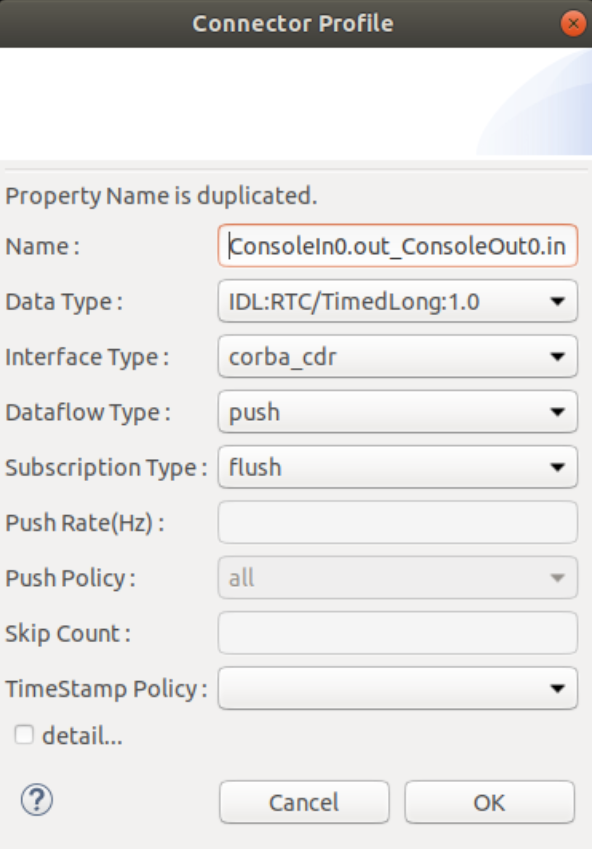This screenshot has width=592, height=849.
Task: Enable the detail... checkbox
Action: [24, 735]
